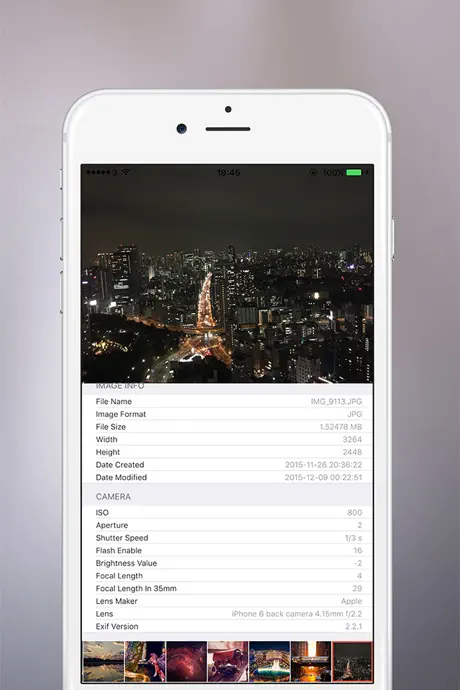The height and width of the screenshot is (690, 460).
Task: Tap the Focal Length In 35mm label
Action: pos(136,588)
